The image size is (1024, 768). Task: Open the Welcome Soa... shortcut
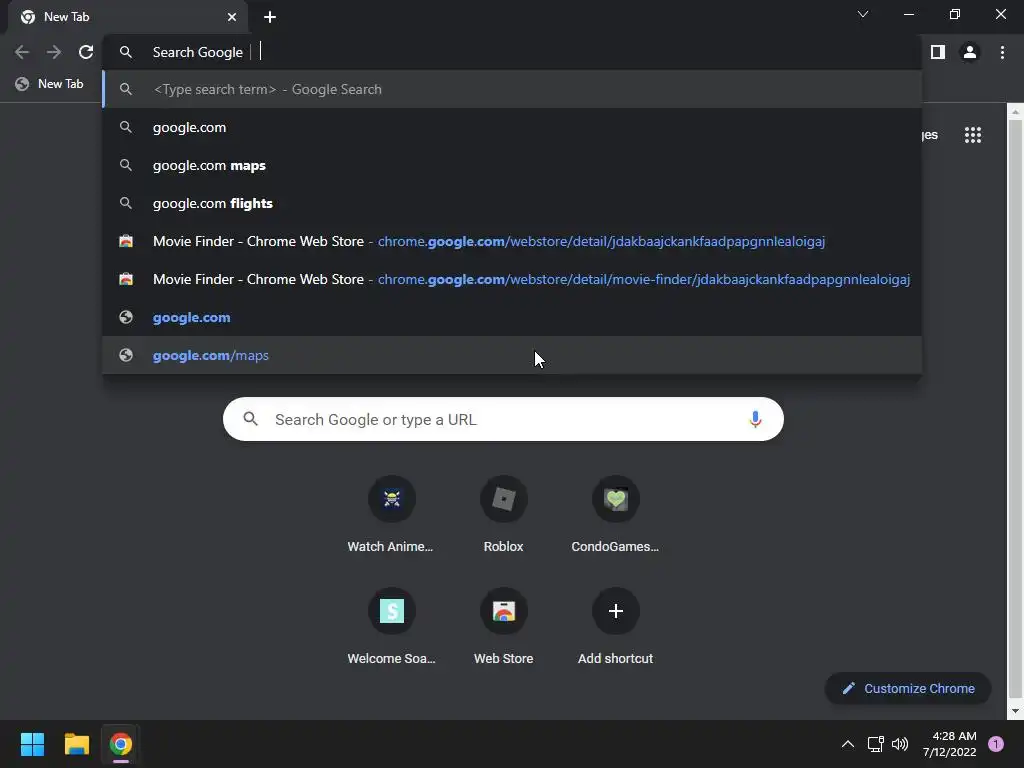[x=391, y=626]
